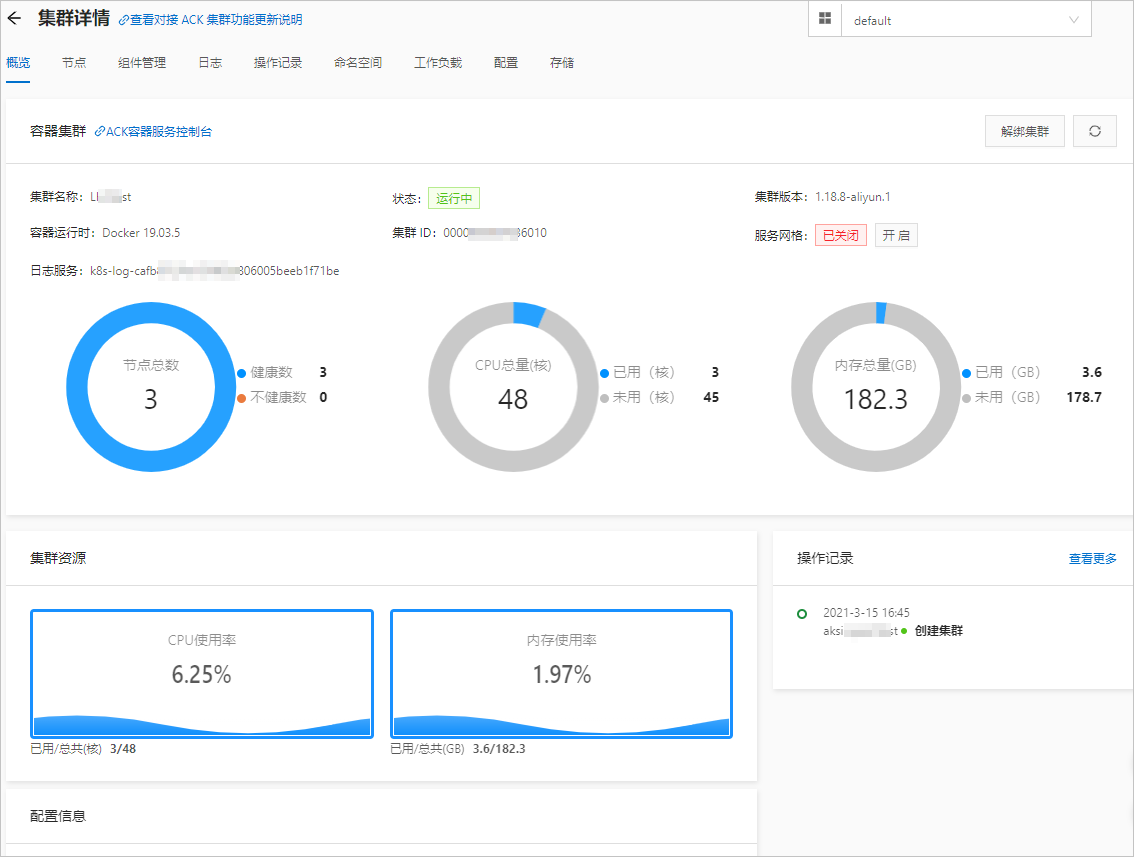Click the back arrow icon
Image resolution: width=1134 pixels, height=857 pixels.
14,18
